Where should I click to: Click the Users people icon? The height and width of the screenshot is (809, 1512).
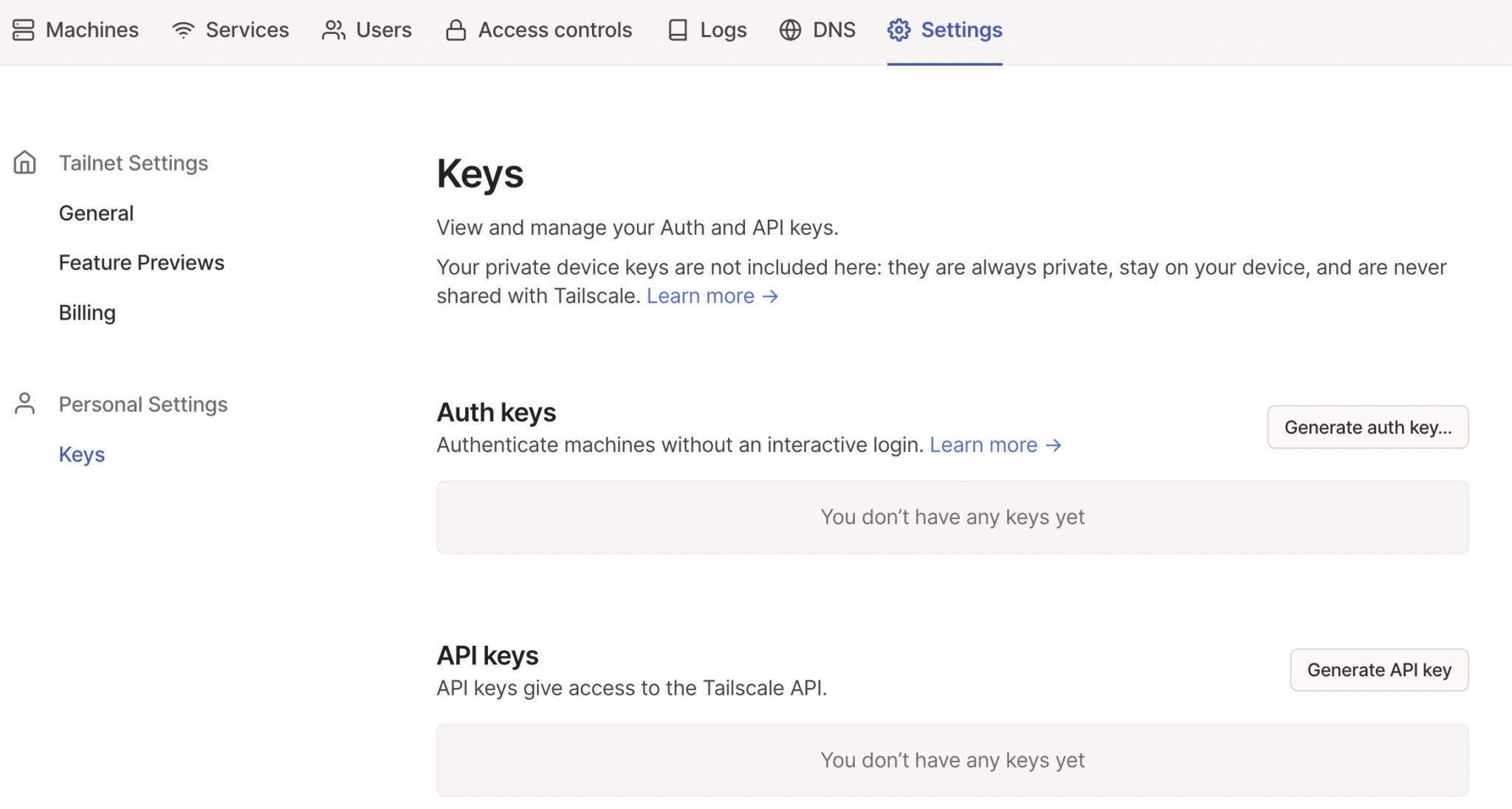click(334, 30)
